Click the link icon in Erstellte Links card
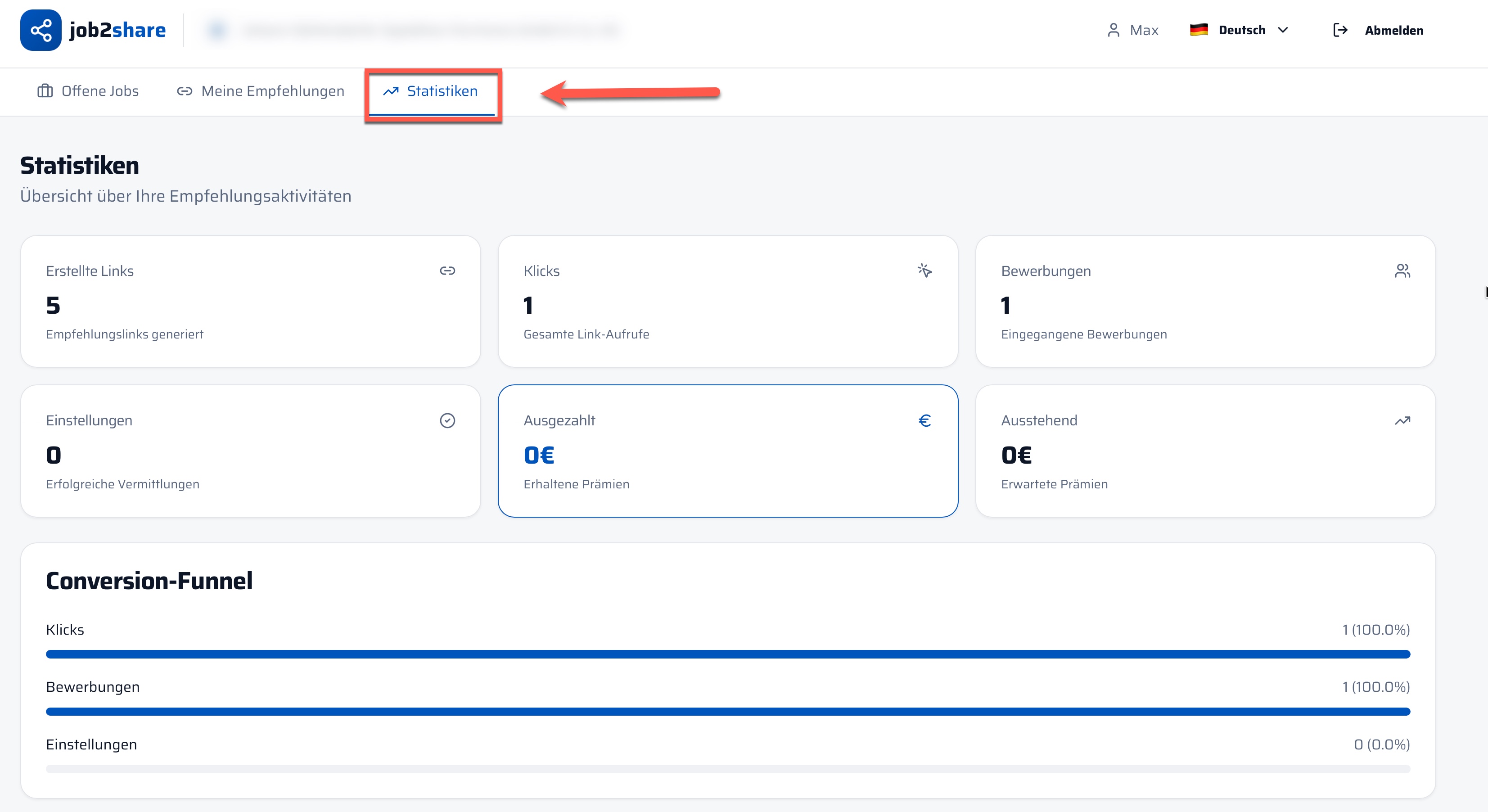Image resolution: width=1488 pixels, height=812 pixels. coord(447,271)
